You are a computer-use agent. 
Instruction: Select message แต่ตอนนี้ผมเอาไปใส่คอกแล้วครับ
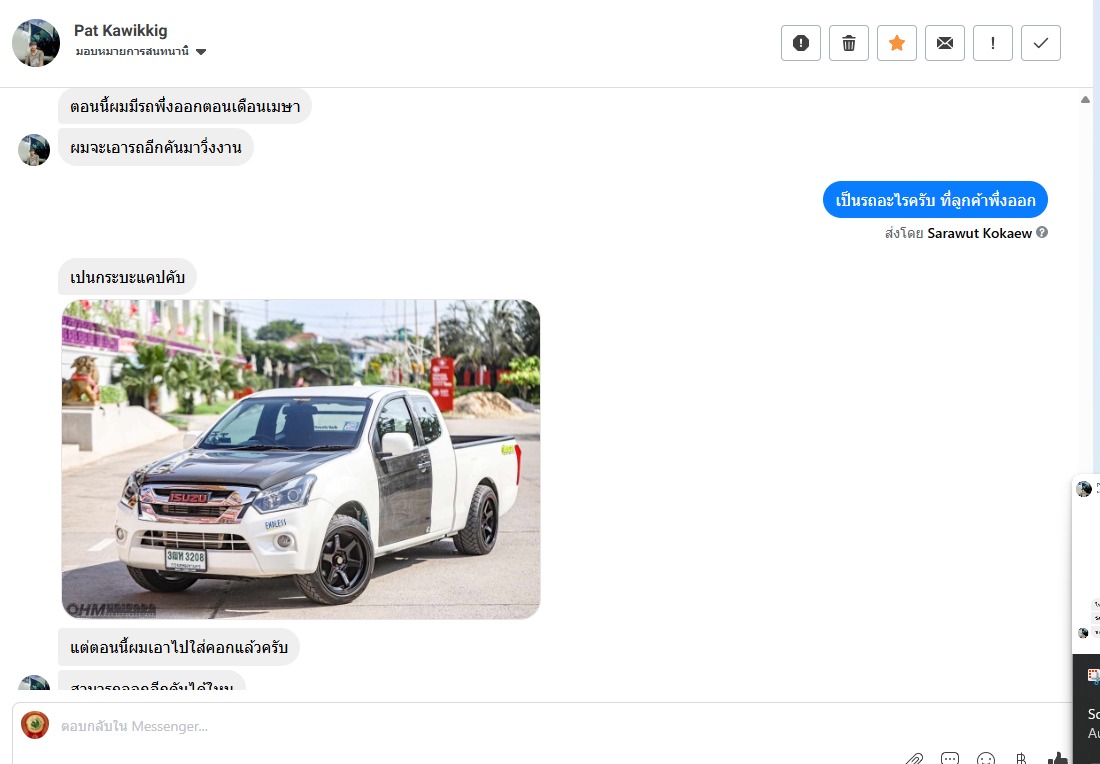coord(179,647)
